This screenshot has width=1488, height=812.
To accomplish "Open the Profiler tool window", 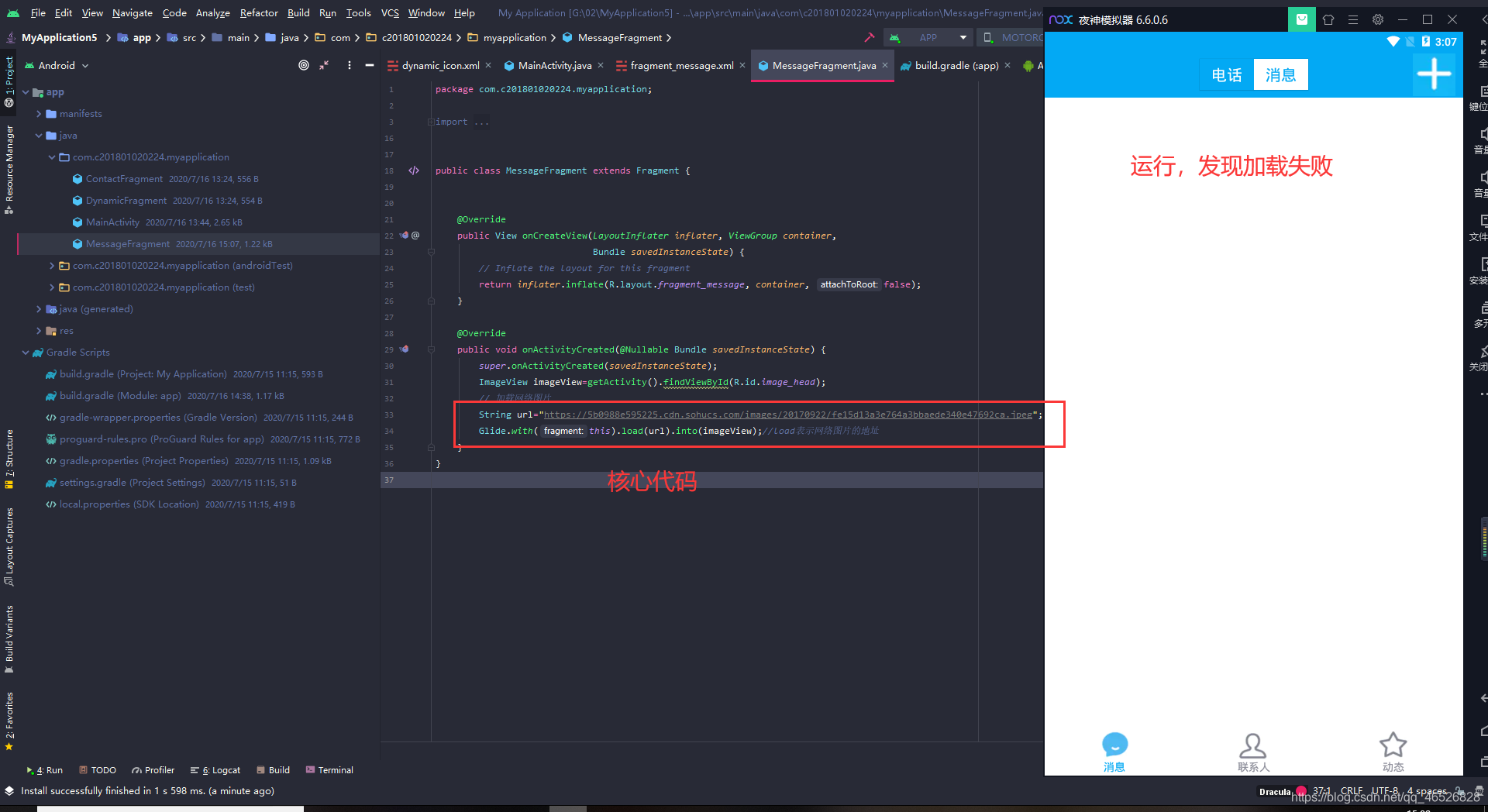I will point(153,770).
